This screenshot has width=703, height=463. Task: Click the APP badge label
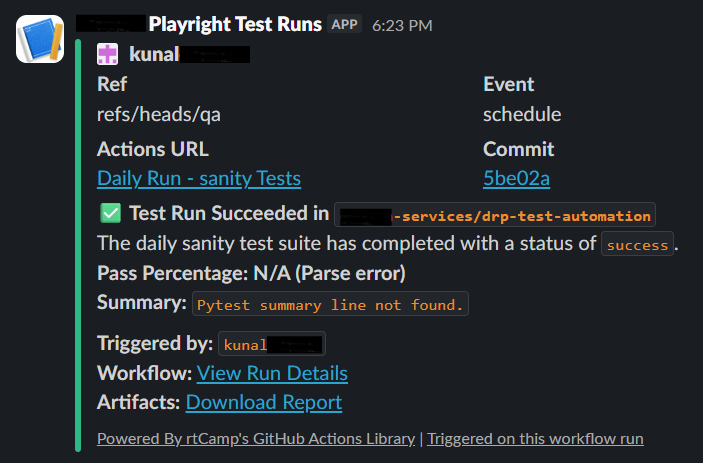tap(344, 24)
